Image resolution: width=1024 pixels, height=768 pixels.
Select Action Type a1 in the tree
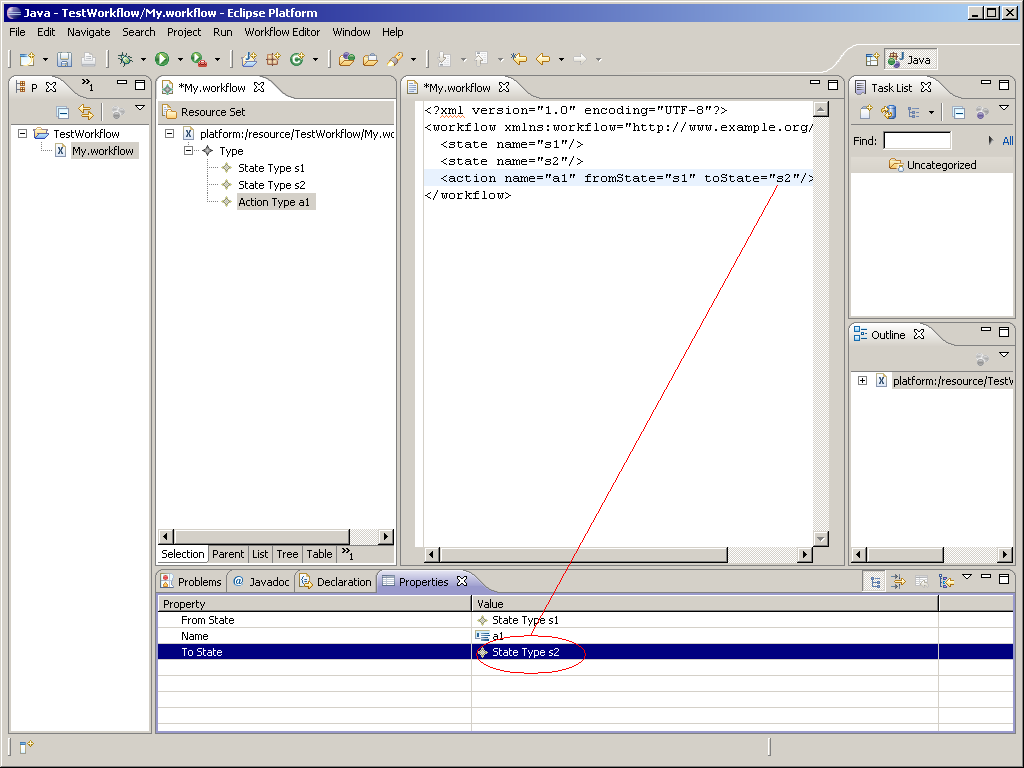(274, 202)
